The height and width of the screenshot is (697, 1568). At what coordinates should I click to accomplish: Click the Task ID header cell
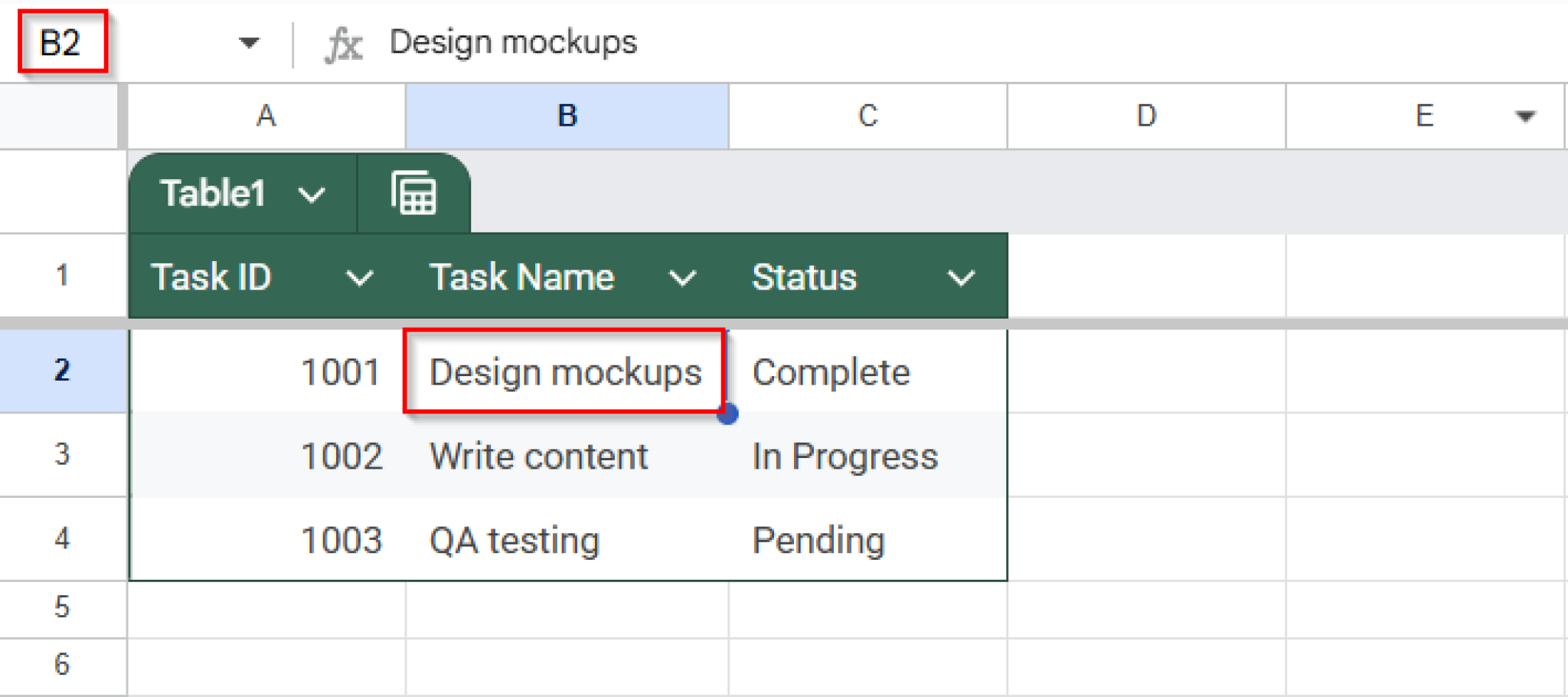pyautogui.click(x=266, y=277)
